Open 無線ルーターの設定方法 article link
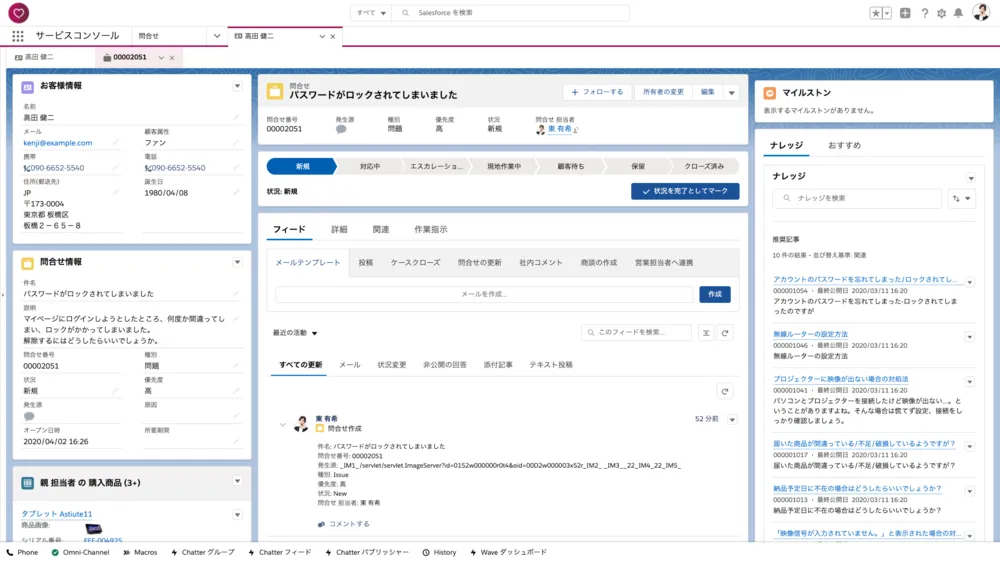The width and height of the screenshot is (1000, 563). tap(810, 334)
